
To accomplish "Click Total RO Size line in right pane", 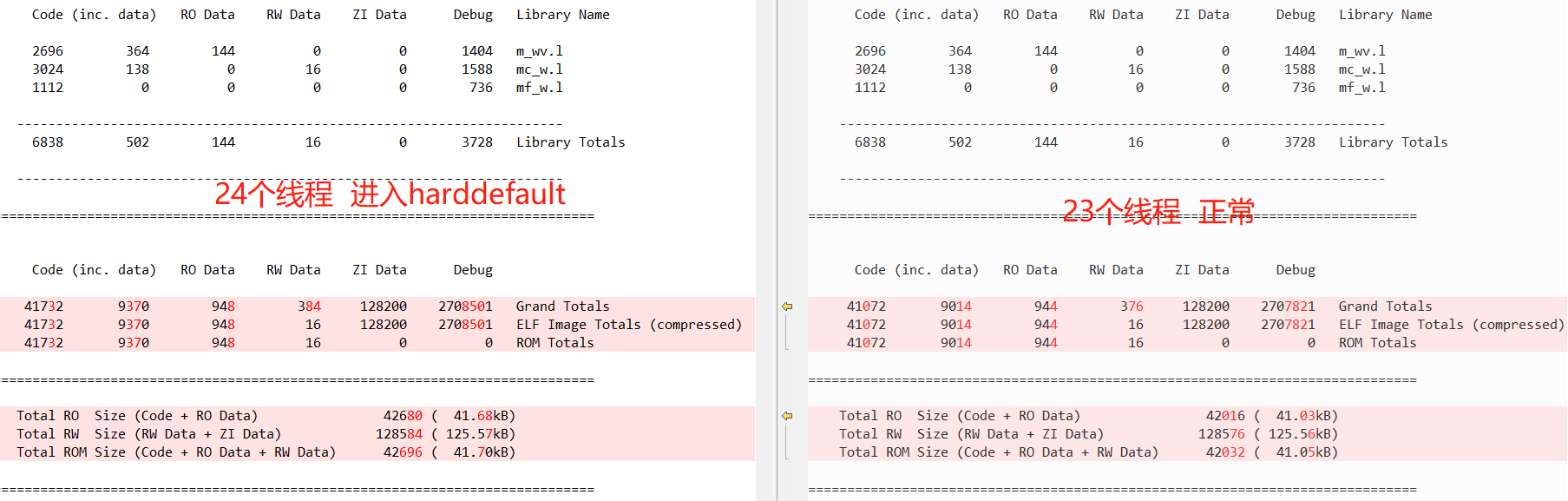I will click(x=1088, y=416).
